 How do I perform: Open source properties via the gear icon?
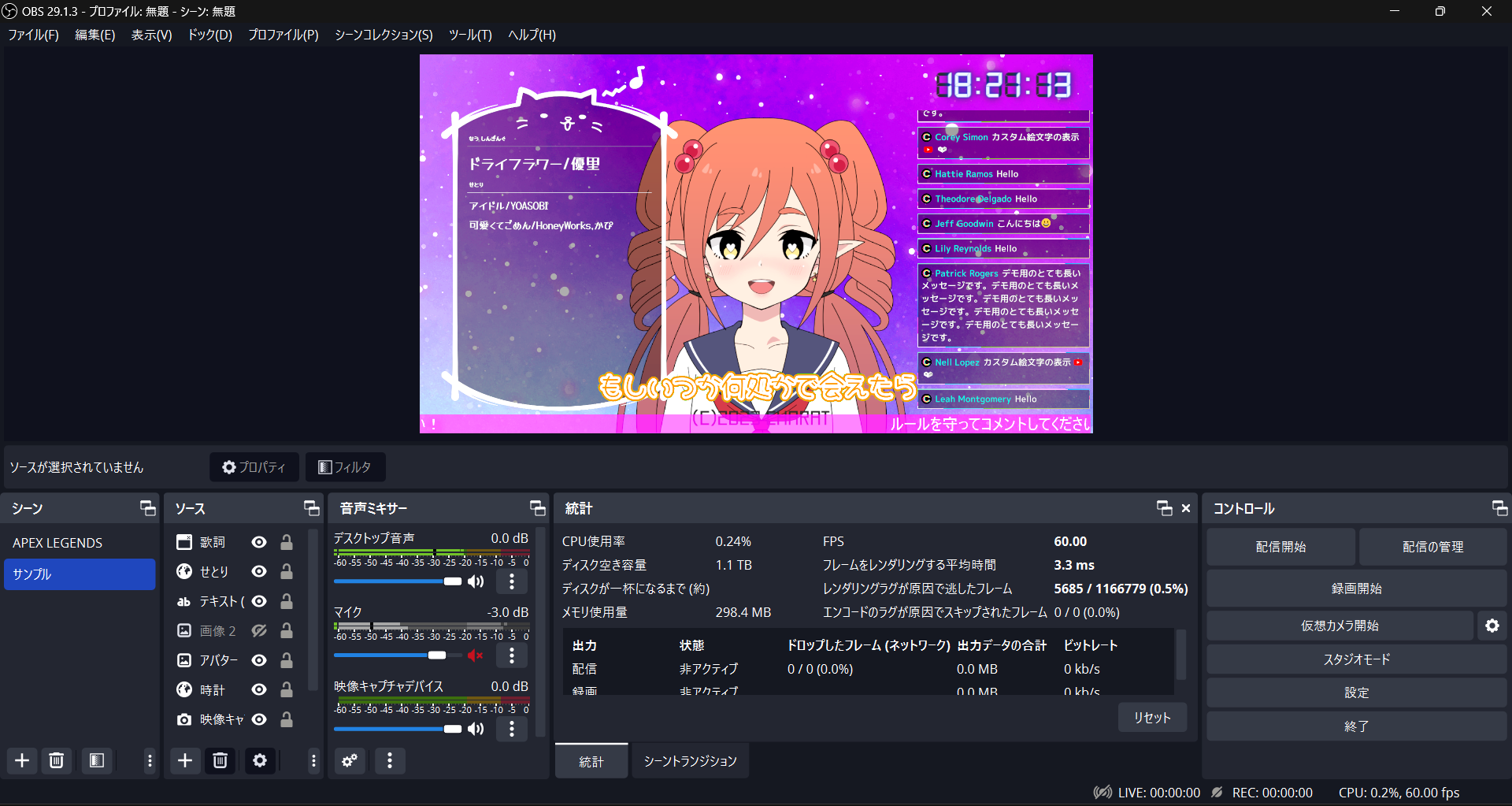tap(260, 760)
